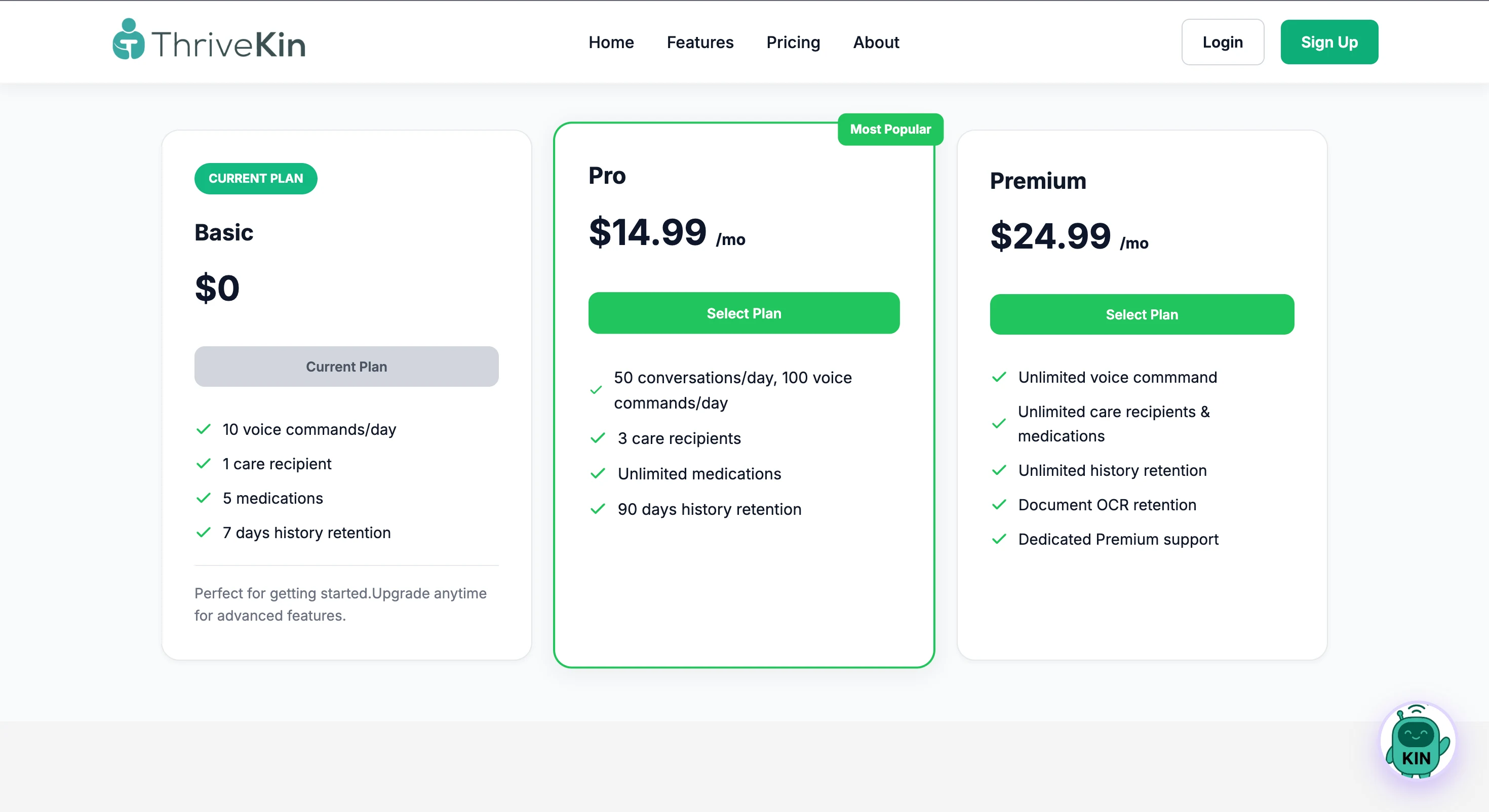Viewport: 1489px width, 812px height.
Task: Click the ThriveKin logo icon
Action: [x=128, y=39]
